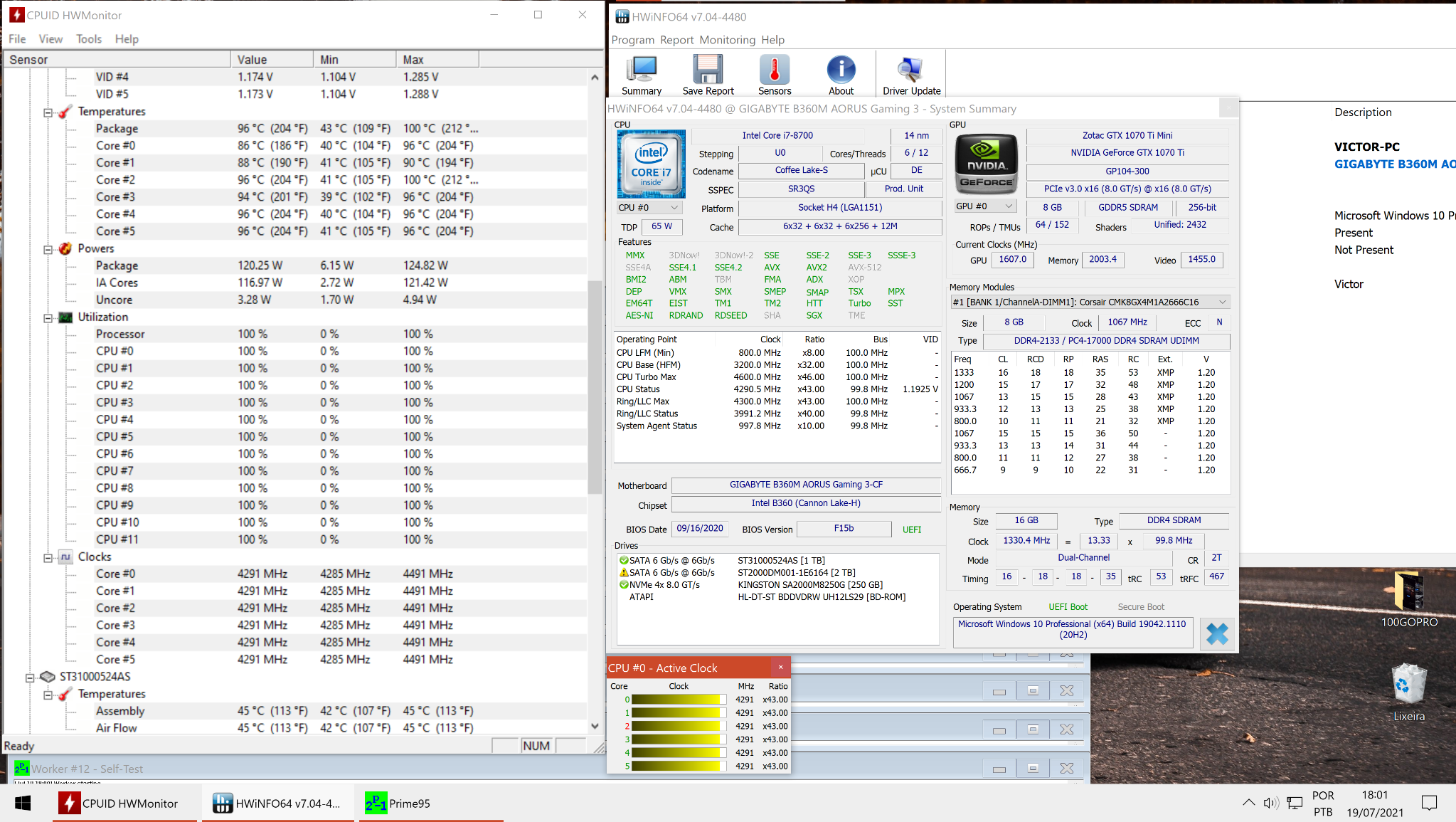Click the Clocks waveform icon in HWMonitor
Screen dimensions: 1456x822
click(65, 557)
